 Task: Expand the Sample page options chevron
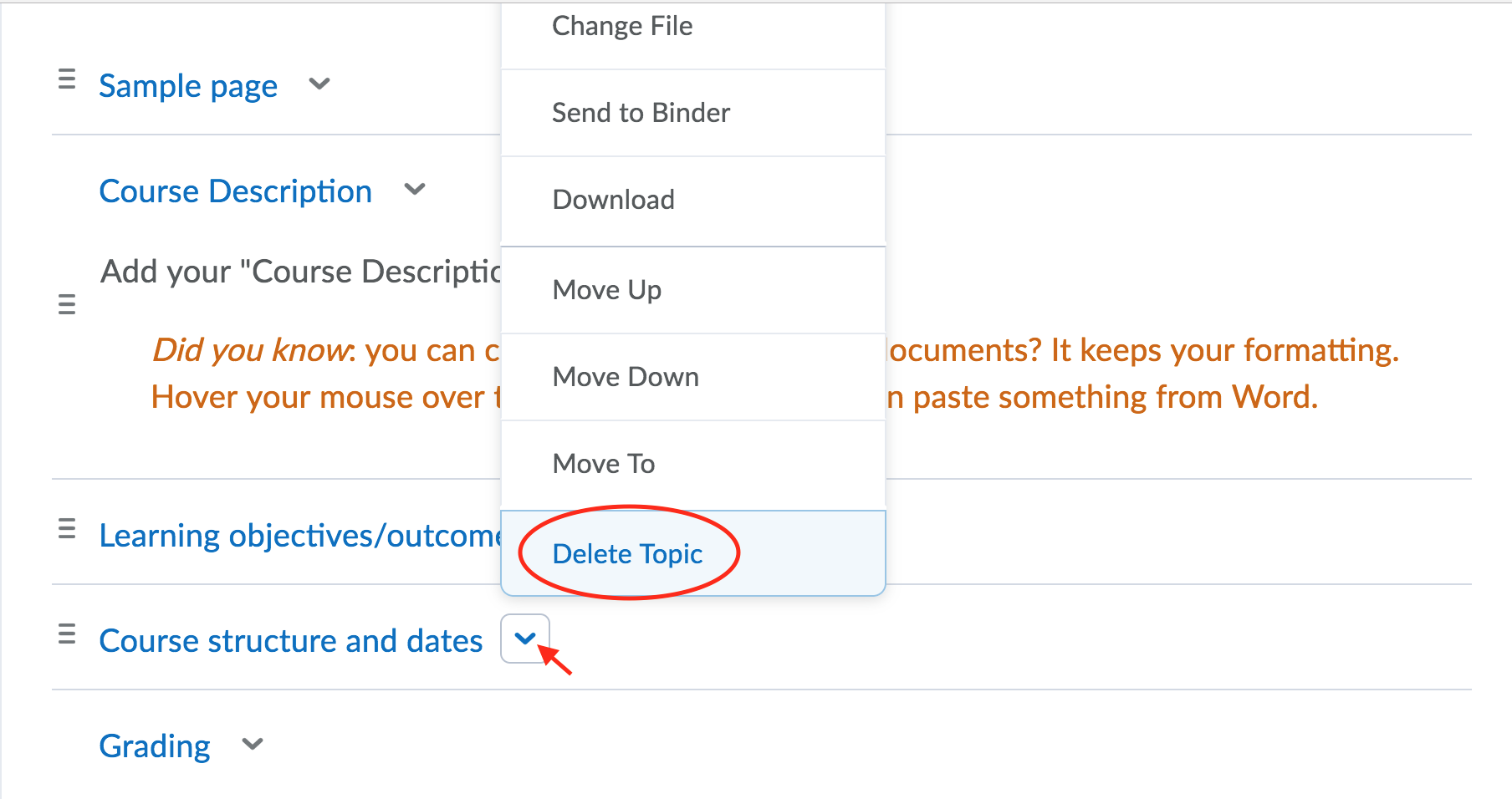click(319, 84)
